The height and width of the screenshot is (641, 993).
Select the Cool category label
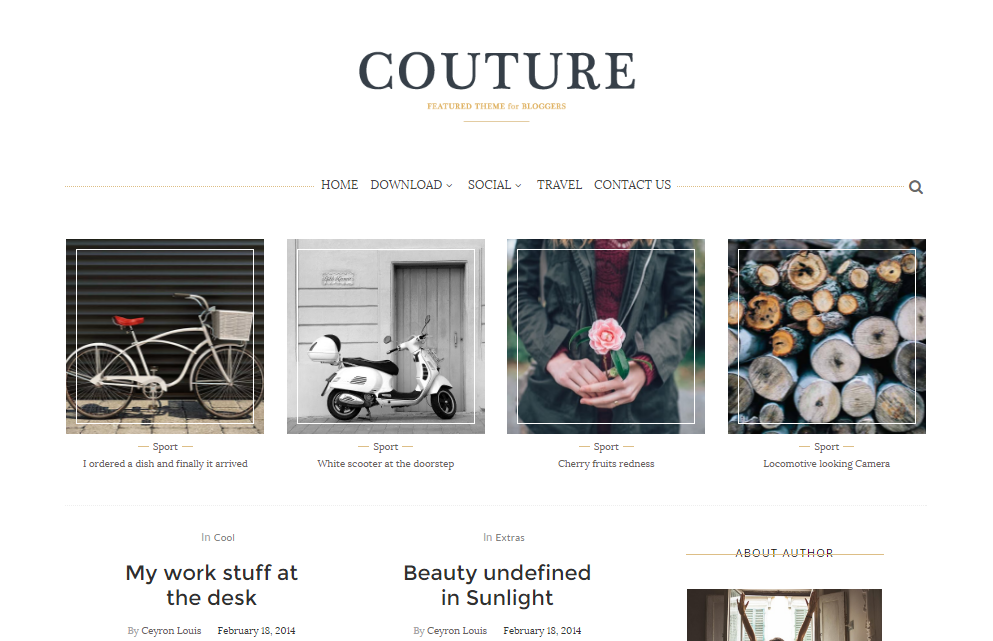(224, 538)
